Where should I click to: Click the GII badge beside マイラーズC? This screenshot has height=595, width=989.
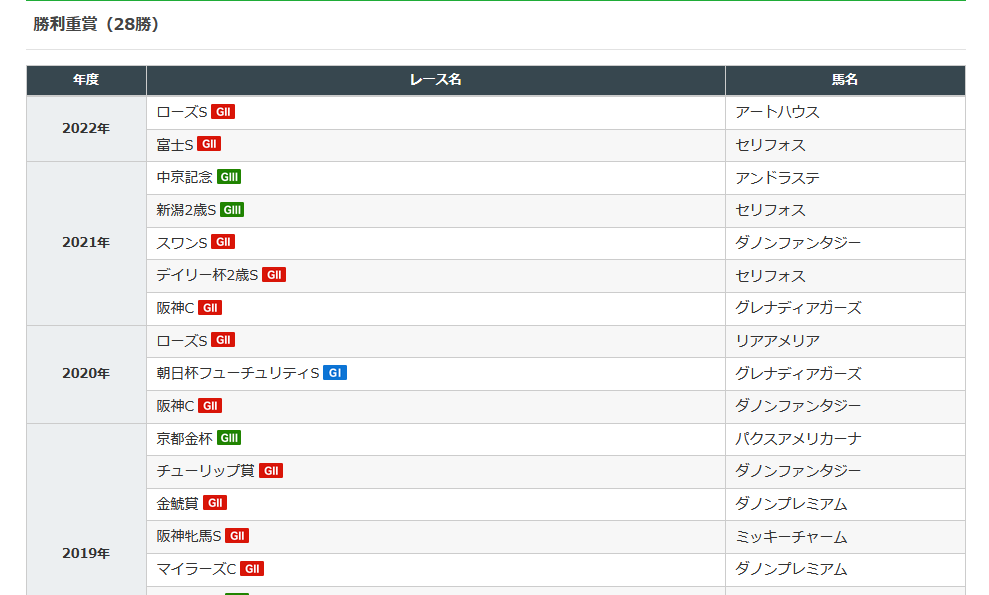click(252, 568)
